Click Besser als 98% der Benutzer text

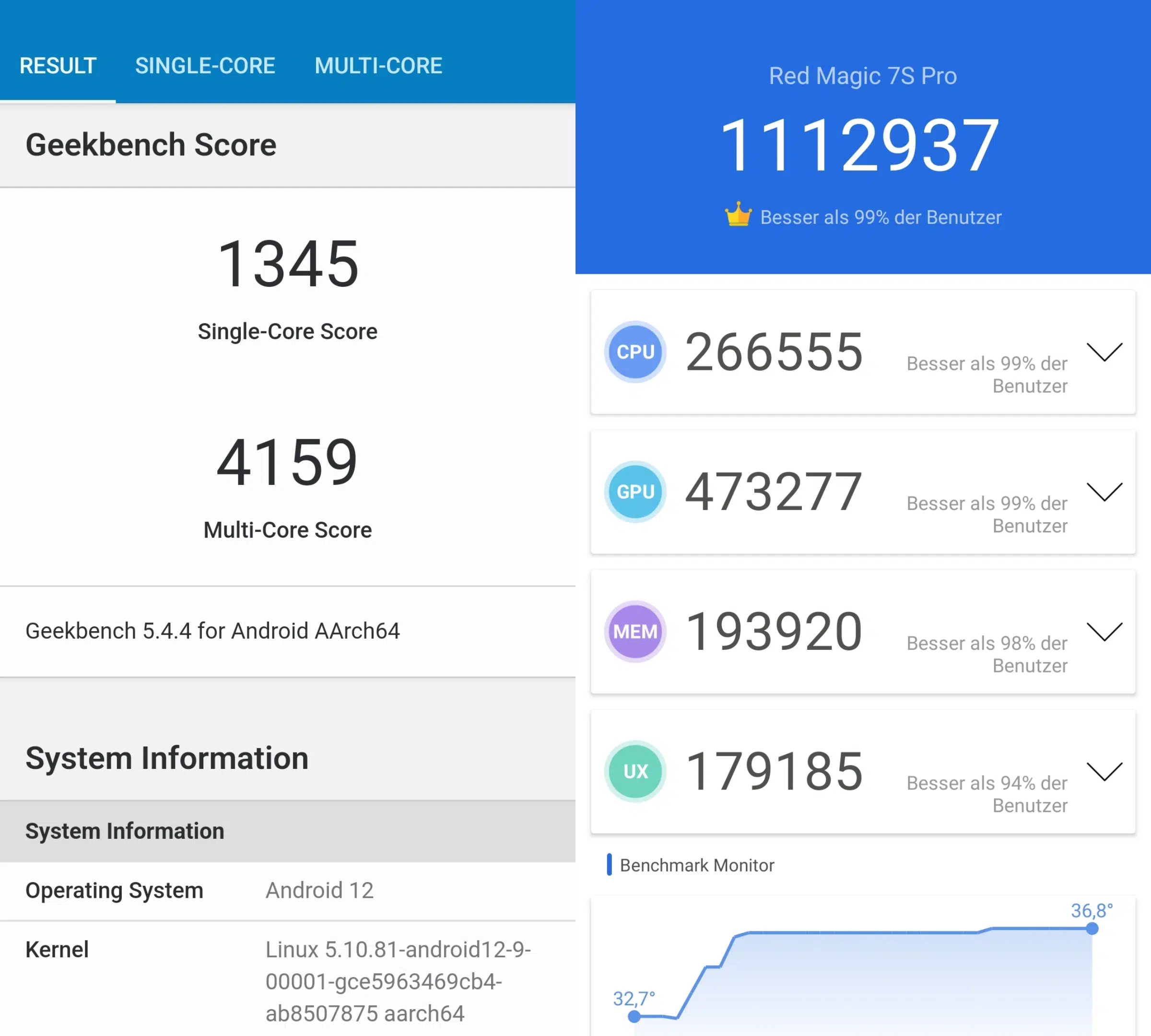[x=987, y=654]
